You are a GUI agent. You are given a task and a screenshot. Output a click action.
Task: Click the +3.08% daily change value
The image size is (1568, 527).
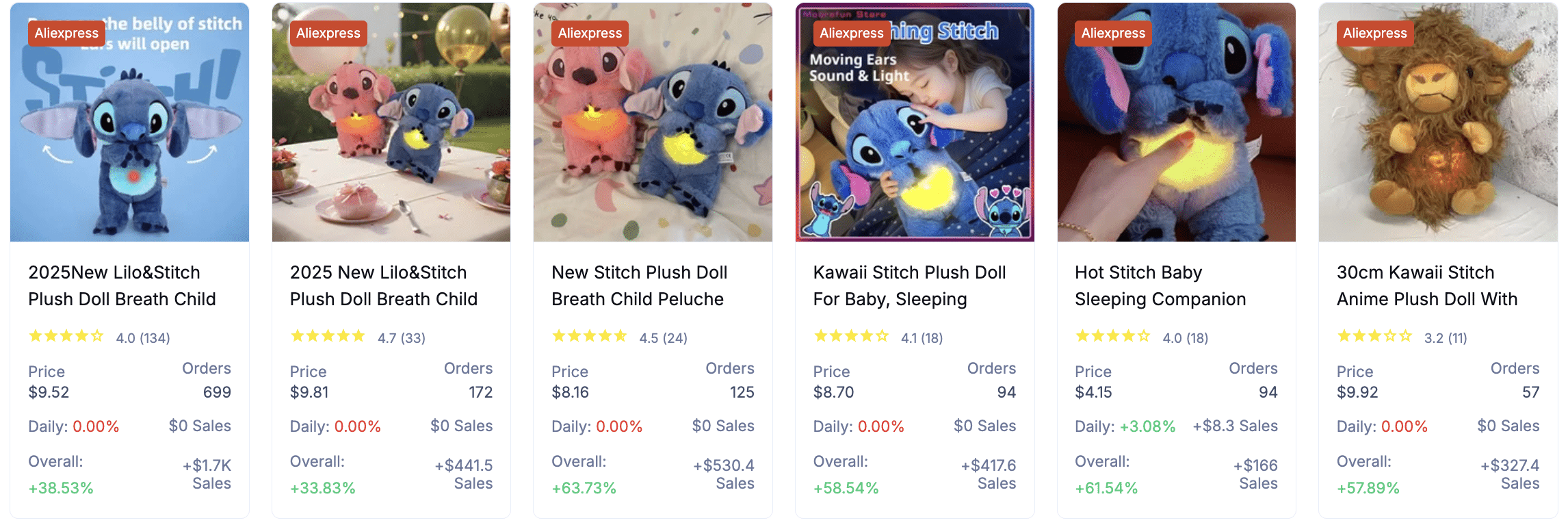coord(1148,426)
